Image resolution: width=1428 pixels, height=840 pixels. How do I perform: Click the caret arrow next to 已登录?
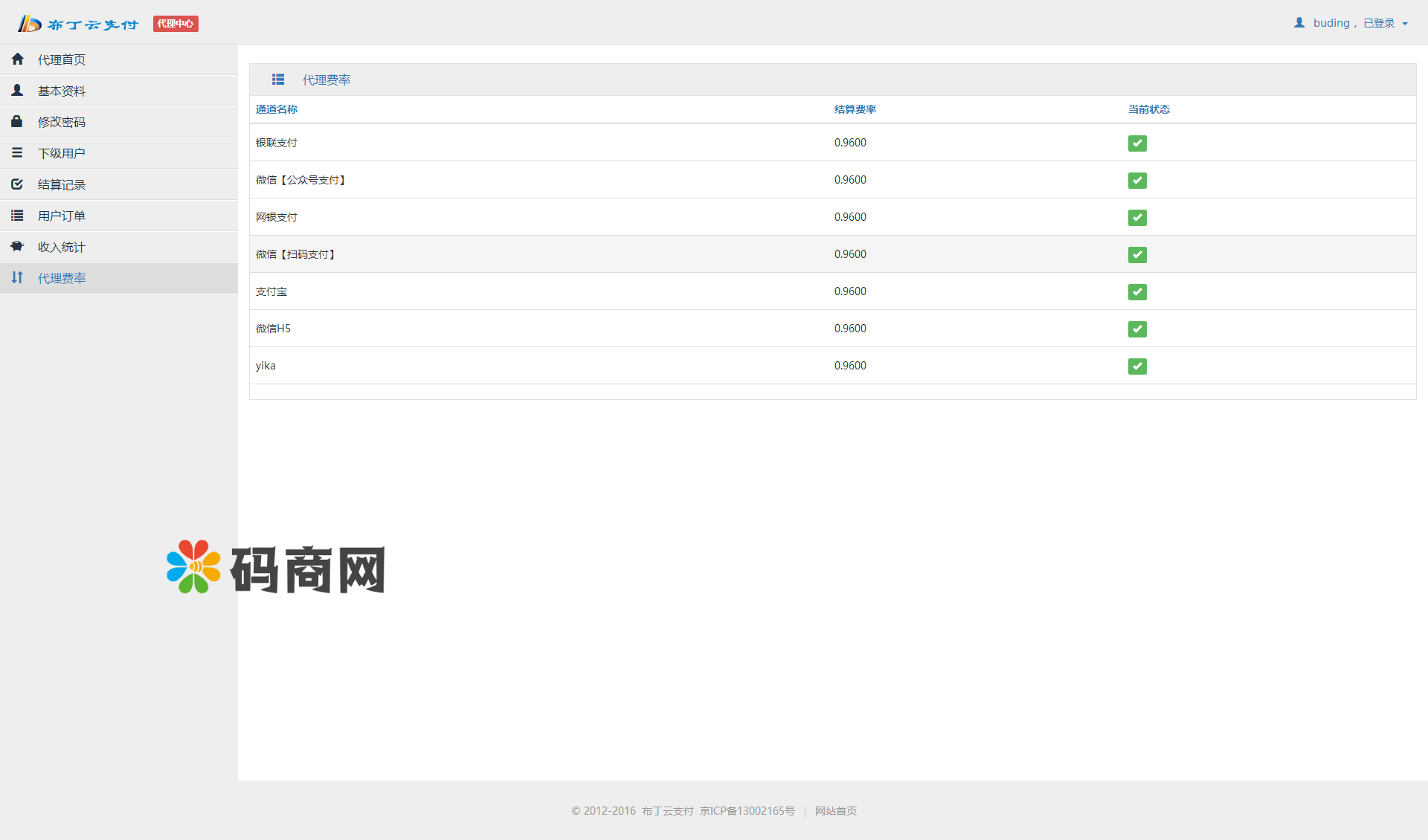coord(1405,24)
